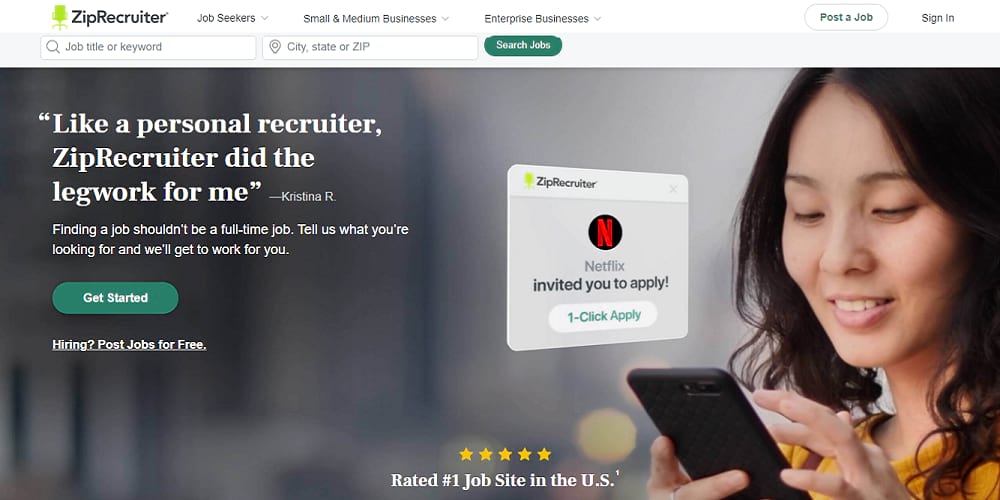Click the Netflix logo in popup card

[x=605, y=232]
